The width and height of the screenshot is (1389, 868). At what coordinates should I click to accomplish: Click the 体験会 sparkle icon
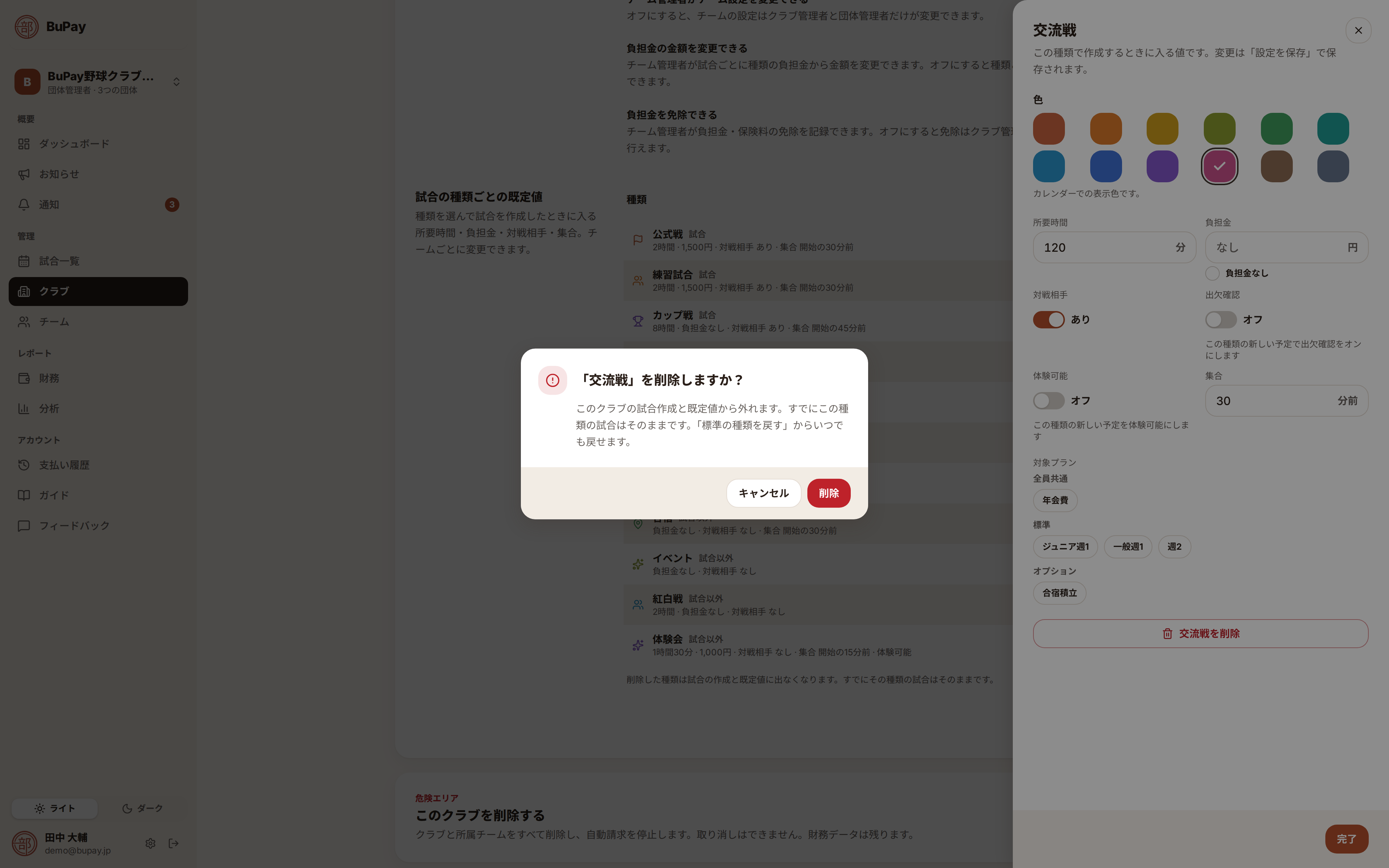click(638, 645)
